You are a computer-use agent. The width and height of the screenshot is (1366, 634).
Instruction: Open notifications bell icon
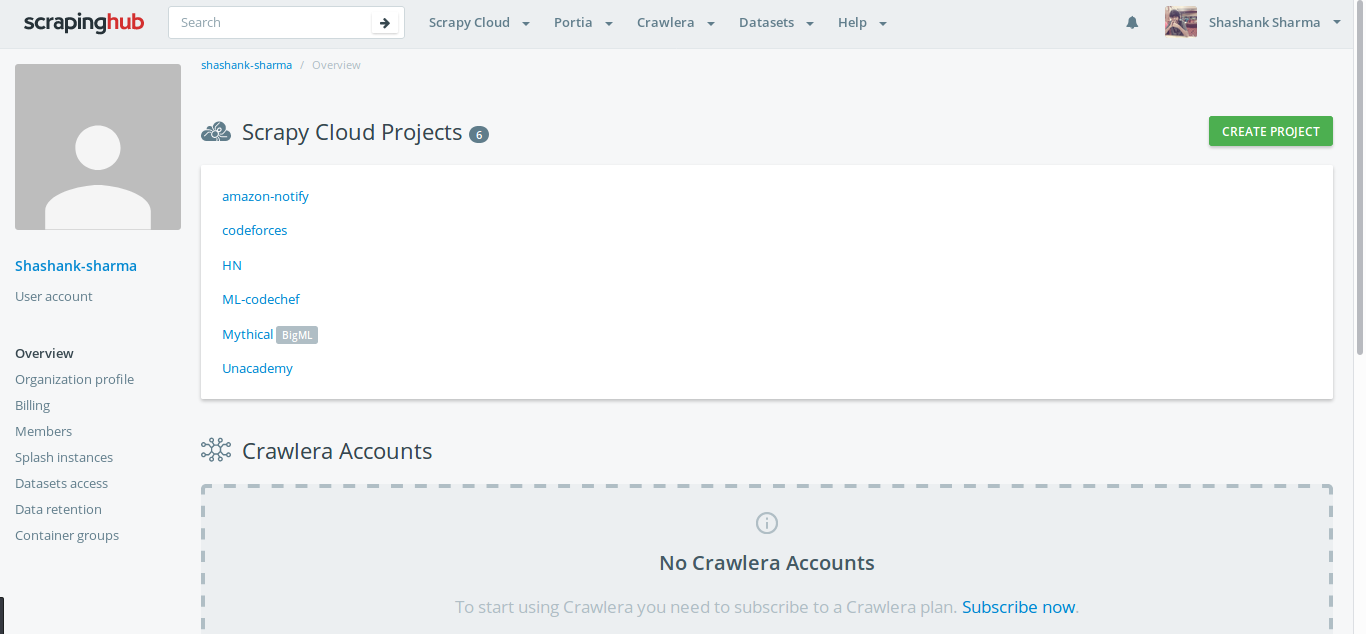1132,22
